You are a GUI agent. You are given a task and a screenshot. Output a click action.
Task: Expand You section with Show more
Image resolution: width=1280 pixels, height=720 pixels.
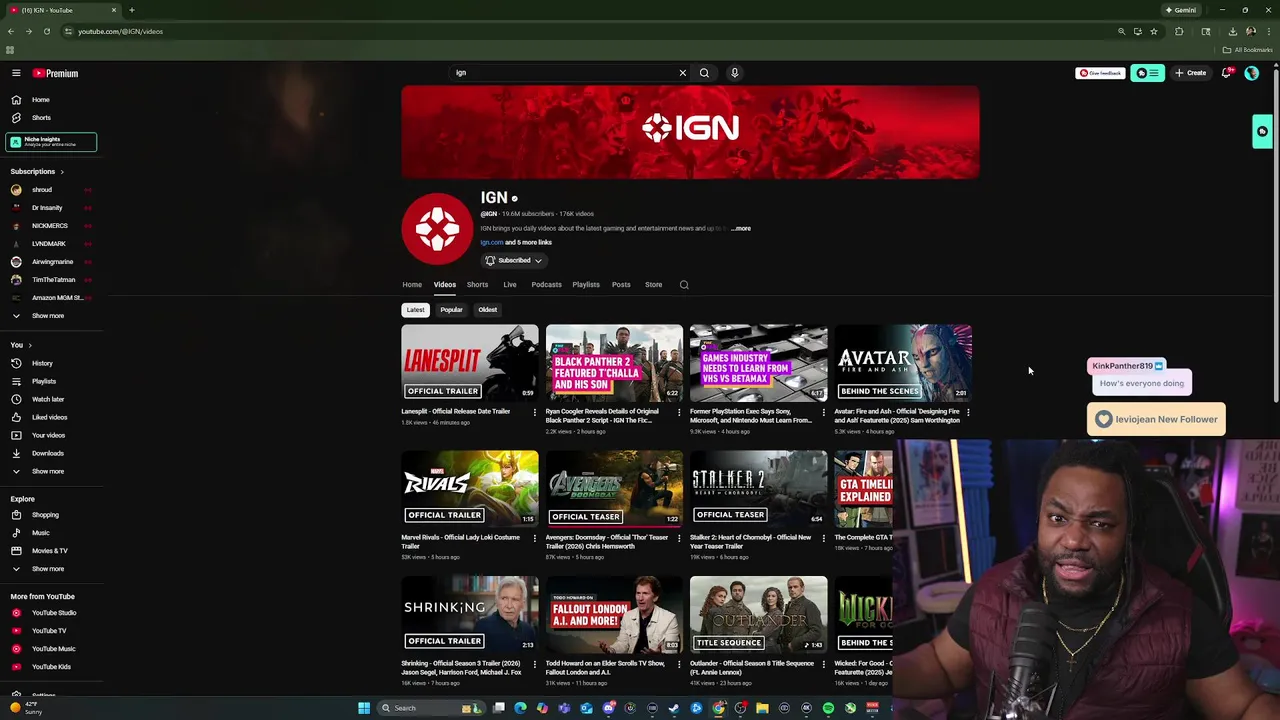50,471
